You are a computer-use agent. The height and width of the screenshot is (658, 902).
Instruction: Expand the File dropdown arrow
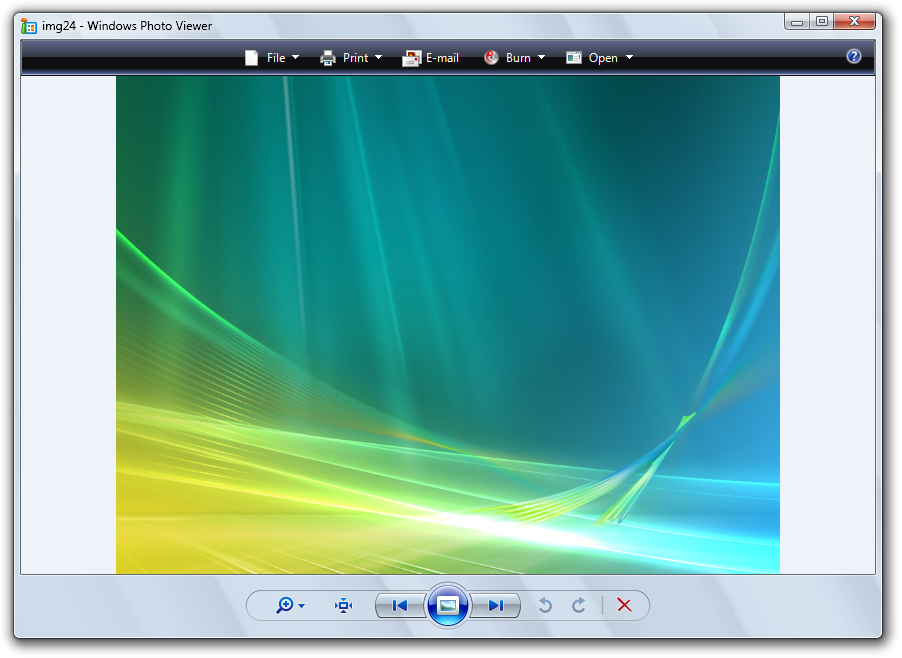296,58
